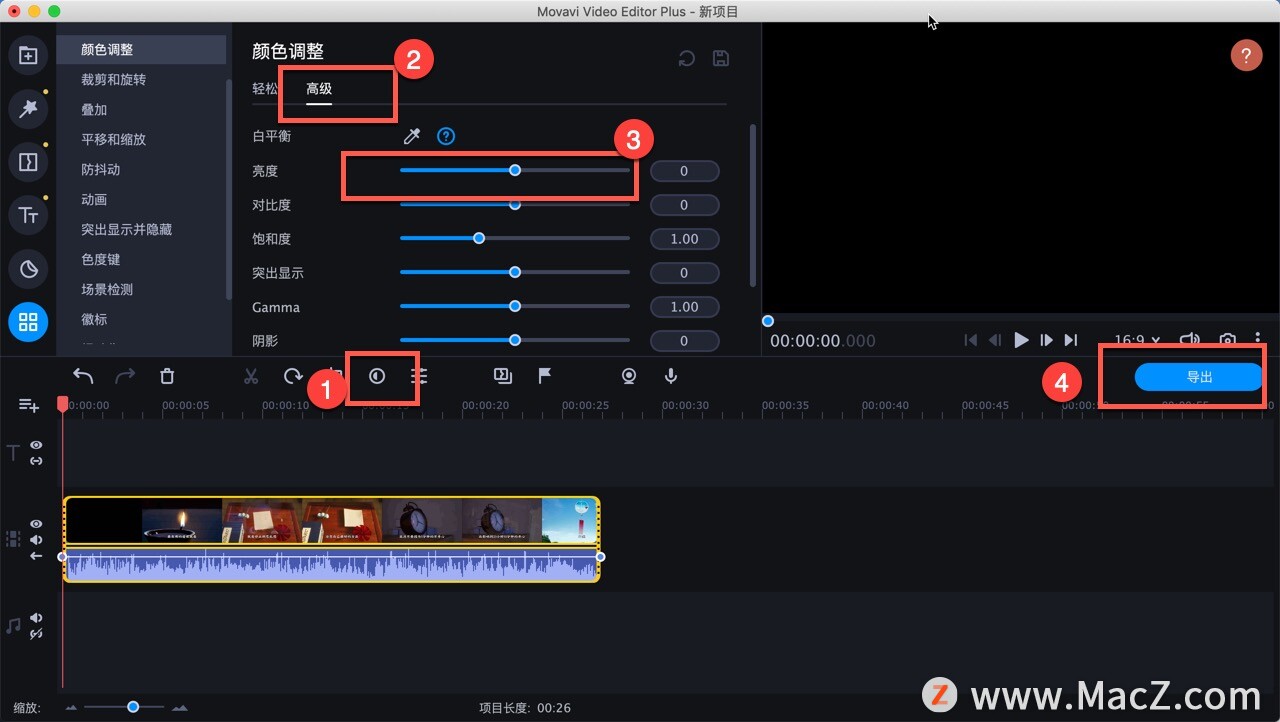Open the filters magic wand sidebar icon
The image size is (1280, 722).
(x=28, y=108)
